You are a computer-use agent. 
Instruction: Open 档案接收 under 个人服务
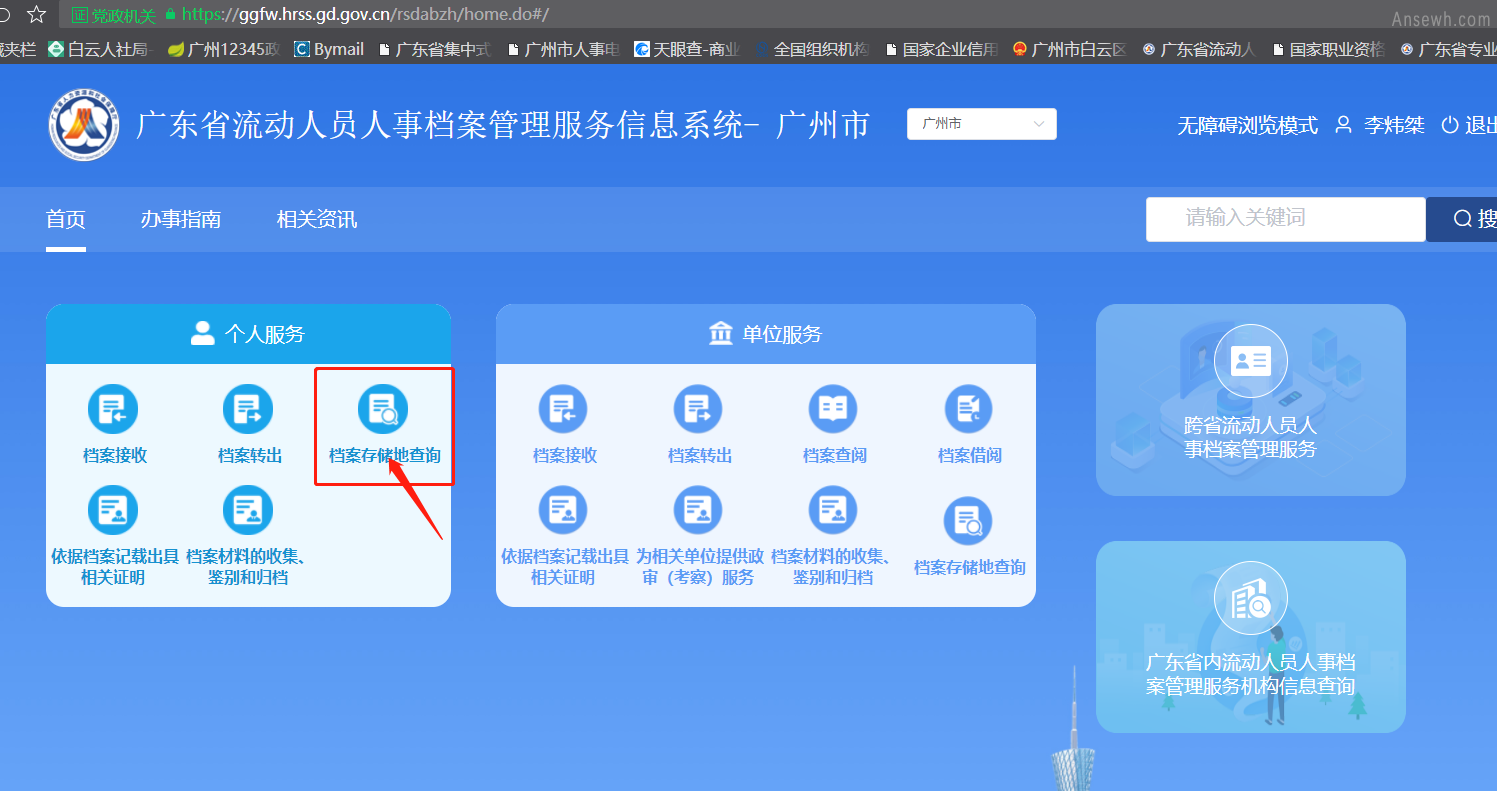(114, 425)
